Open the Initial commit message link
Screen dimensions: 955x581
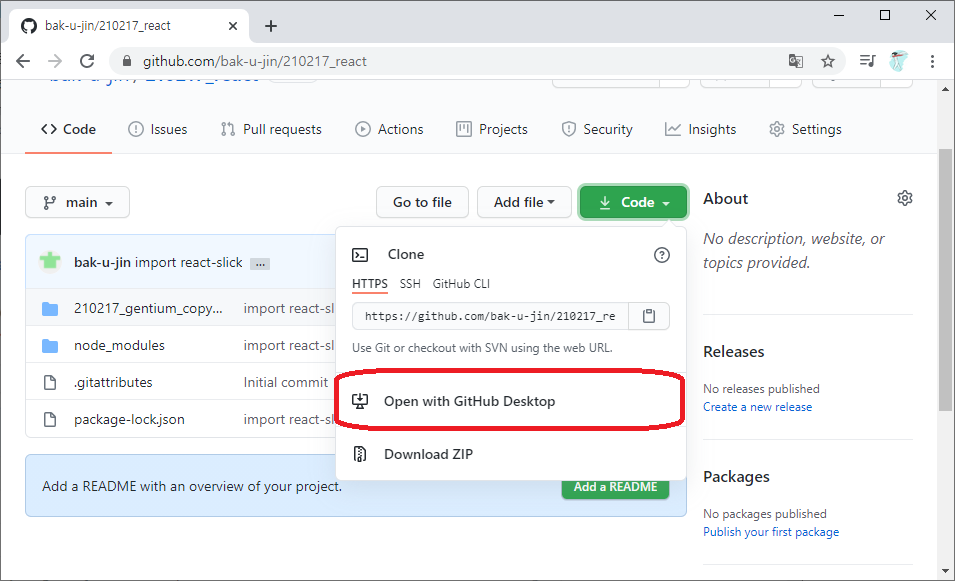point(286,382)
